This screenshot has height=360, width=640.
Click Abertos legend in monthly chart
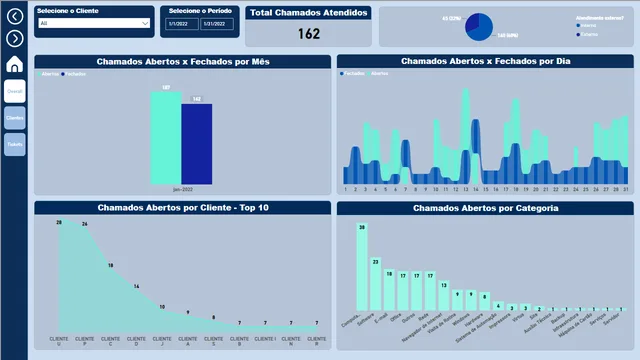(48, 74)
